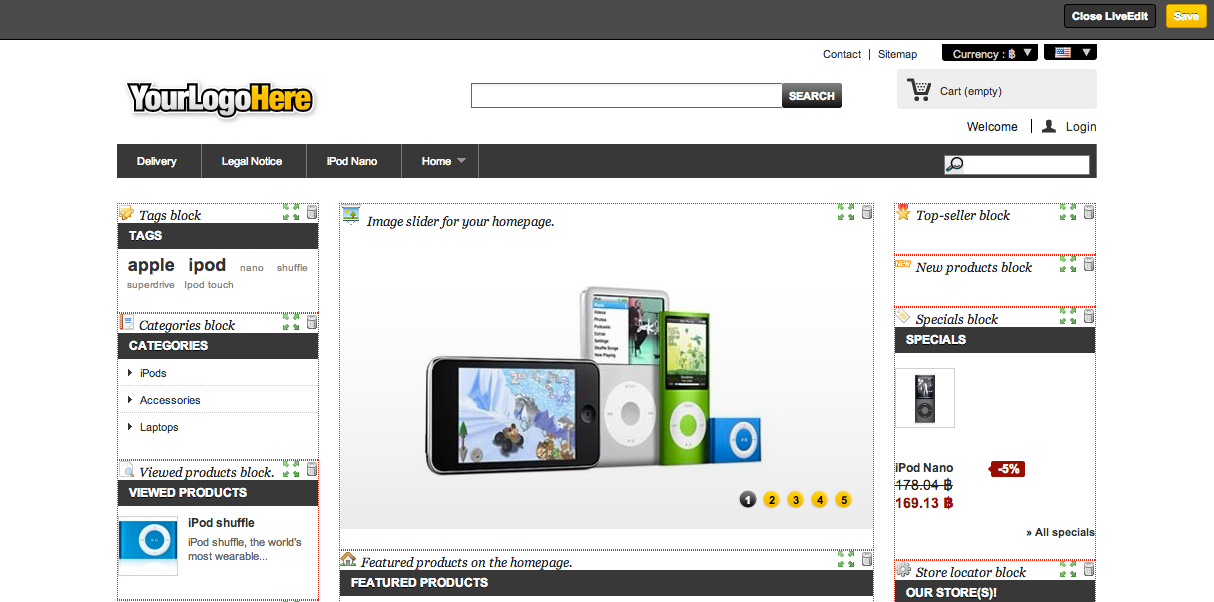Screen dimensions: 1214x602
Task: Click the YourLogoHere logo
Action: (x=220, y=98)
